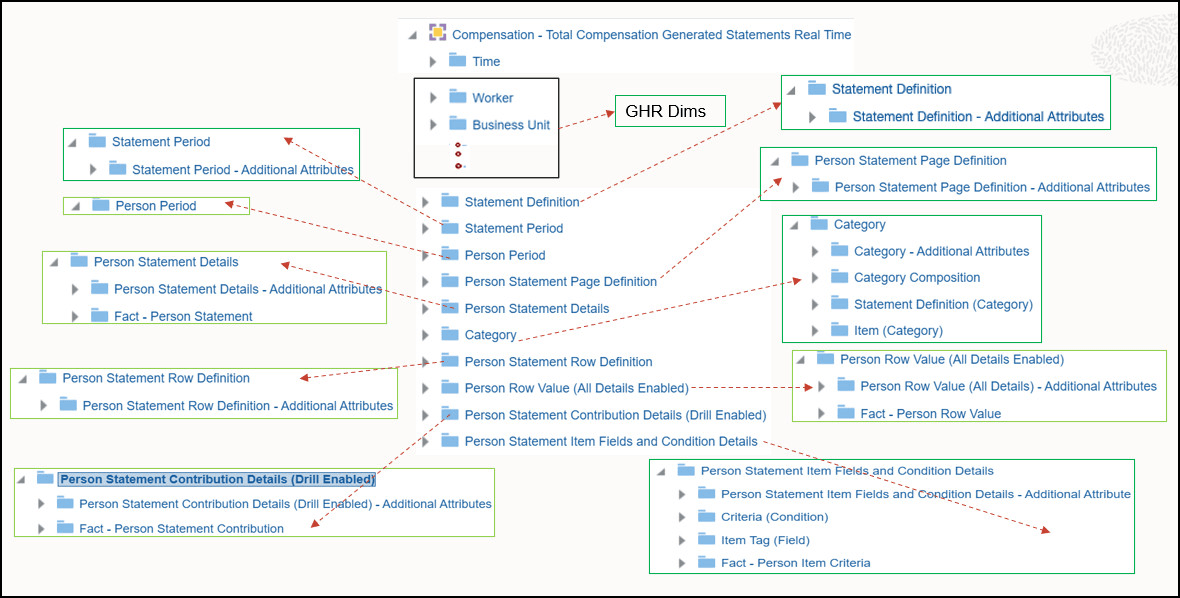Expand the Item Tag (Field) subfolder
The image size is (1180, 598).
[682, 541]
